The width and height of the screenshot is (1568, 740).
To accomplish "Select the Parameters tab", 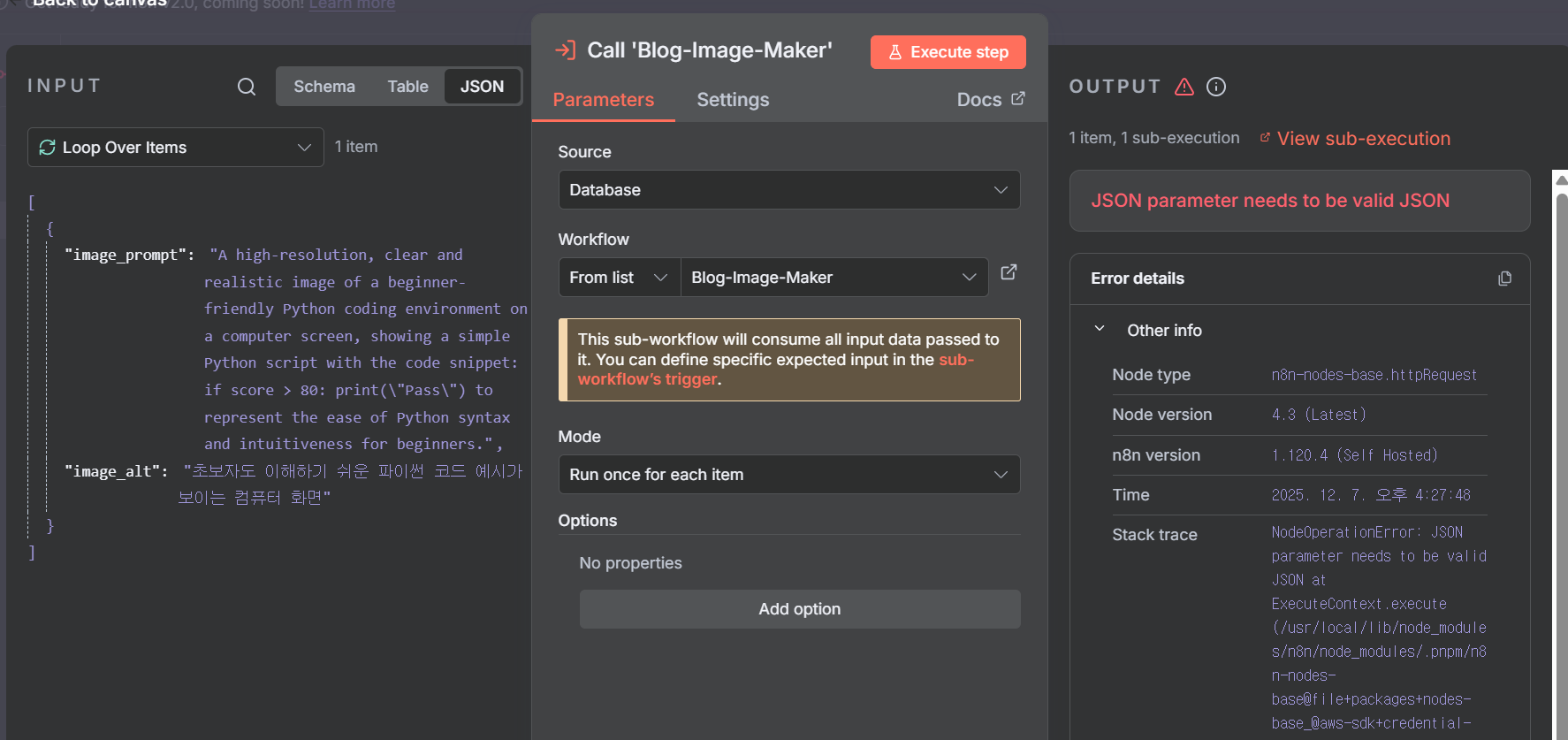I will [x=603, y=100].
